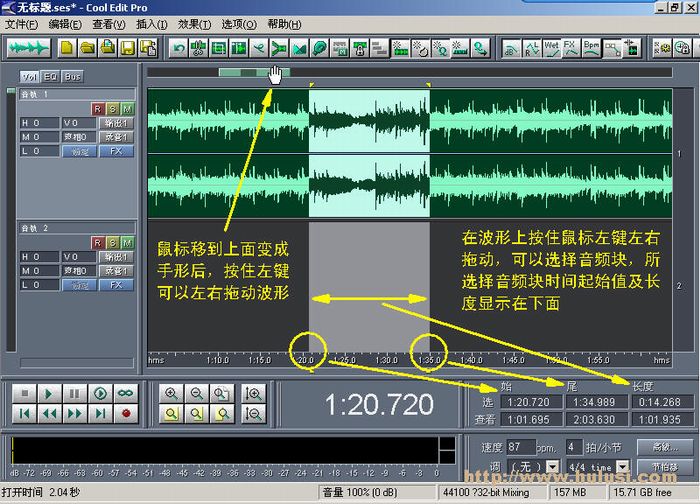Enable loop playback infinity button
The height and width of the screenshot is (504, 700).
pyautogui.click(x=126, y=393)
